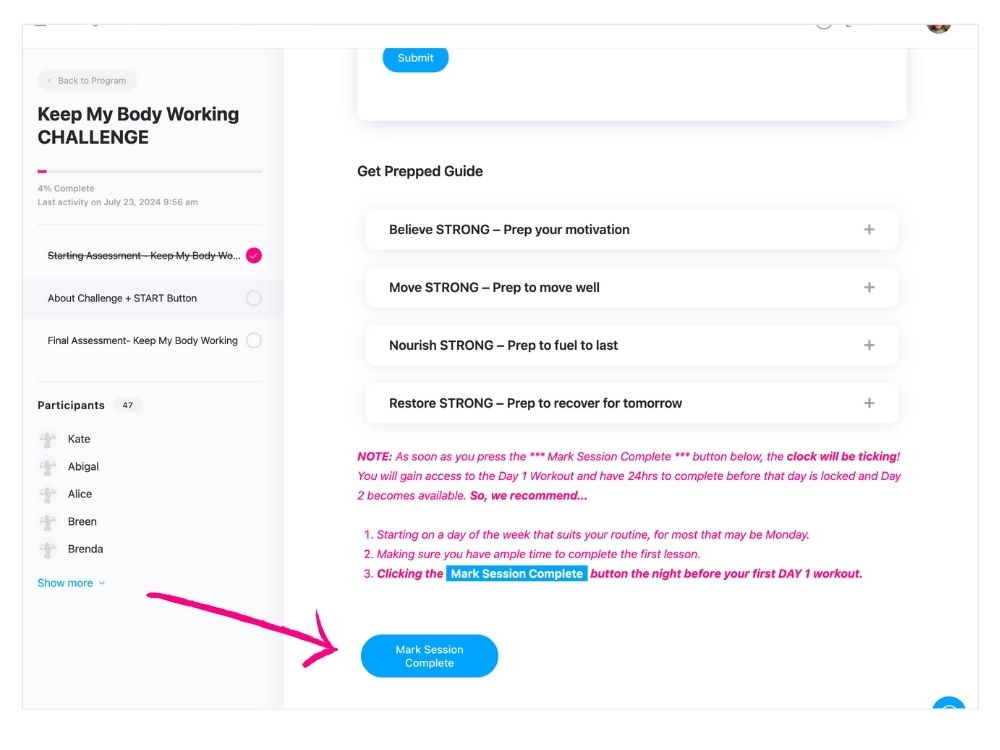This screenshot has width=1000, height=750.
Task: Click Alice's participant avatar icon
Action: click(x=47, y=494)
